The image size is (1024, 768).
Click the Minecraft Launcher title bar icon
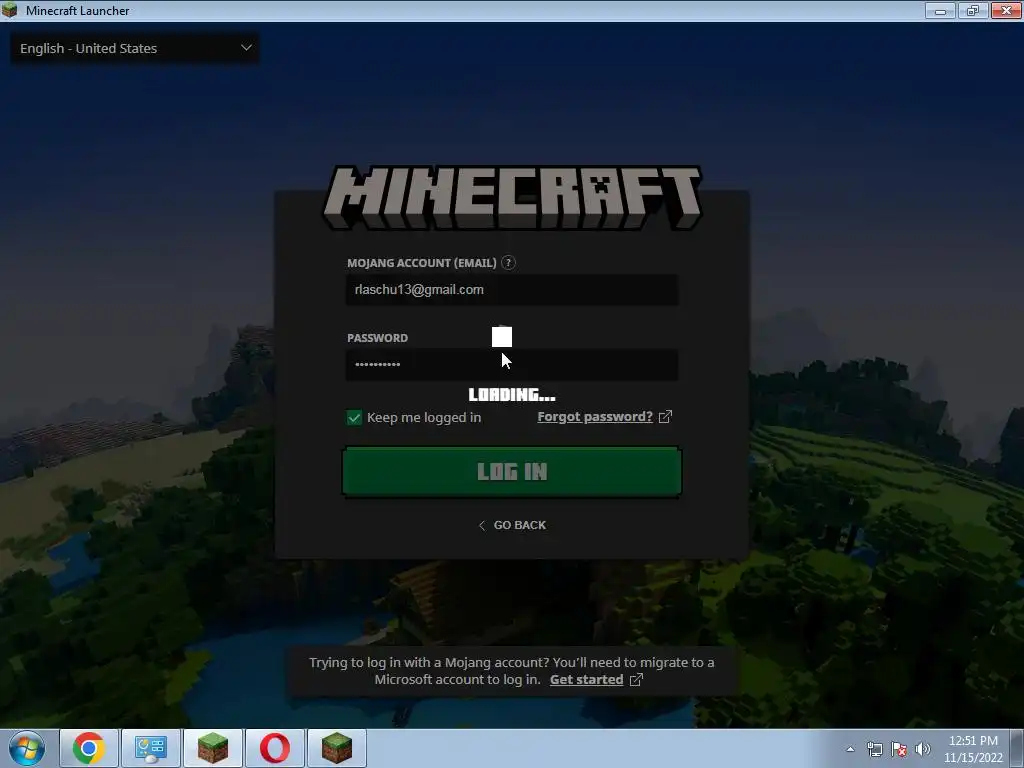click(9, 10)
